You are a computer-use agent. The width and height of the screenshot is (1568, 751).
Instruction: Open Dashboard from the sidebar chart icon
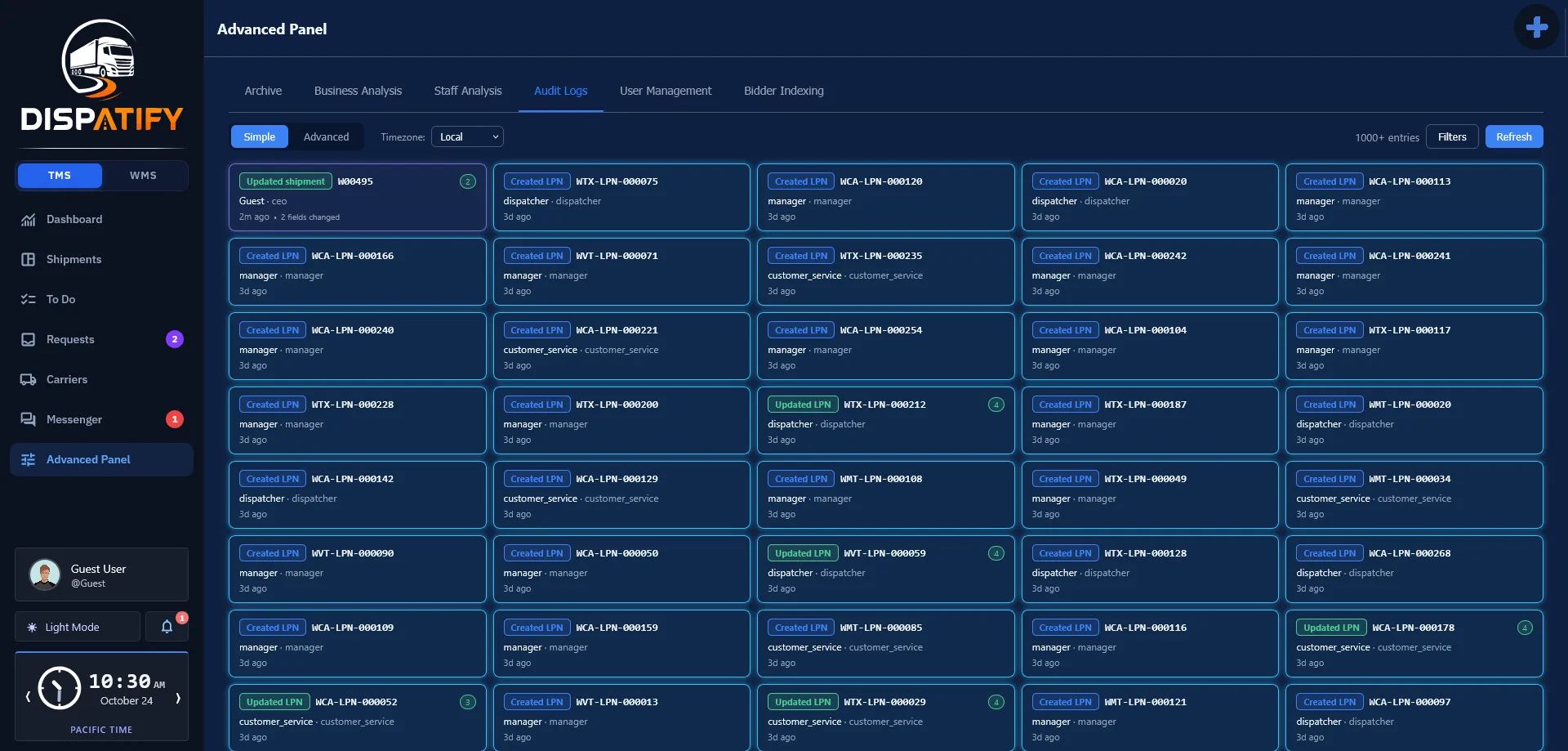click(28, 219)
